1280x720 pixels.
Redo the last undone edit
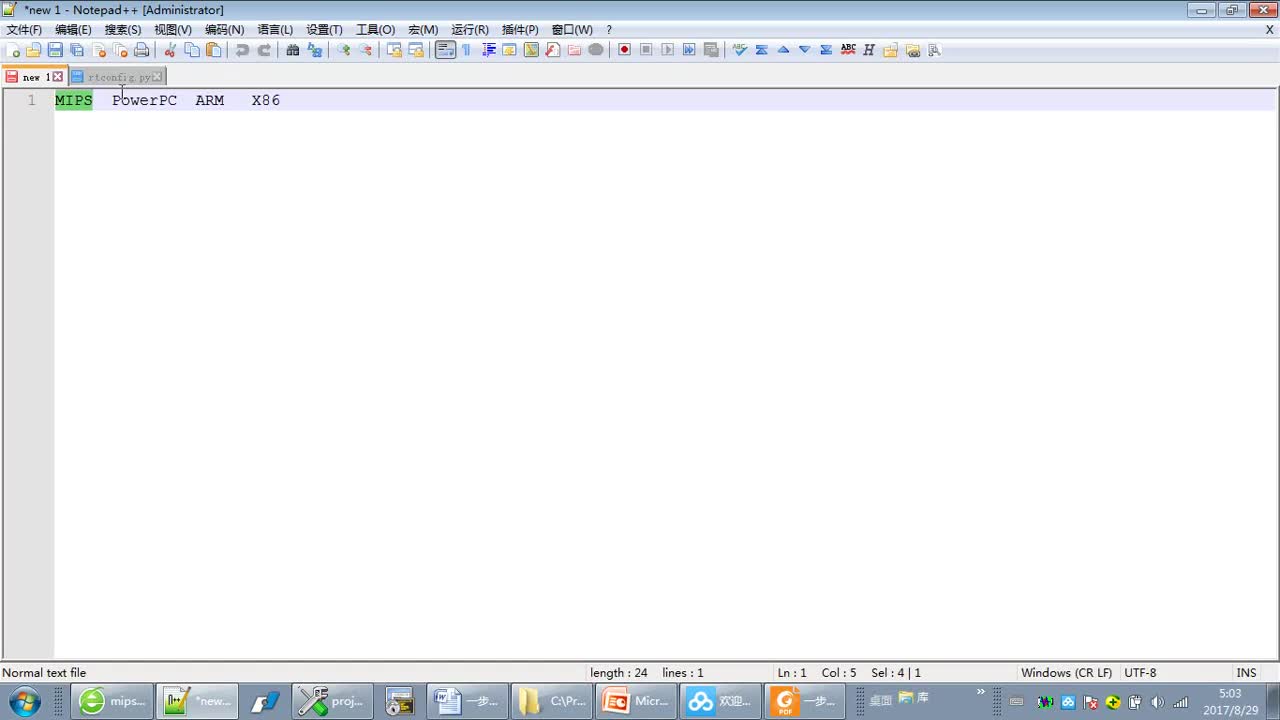click(264, 50)
